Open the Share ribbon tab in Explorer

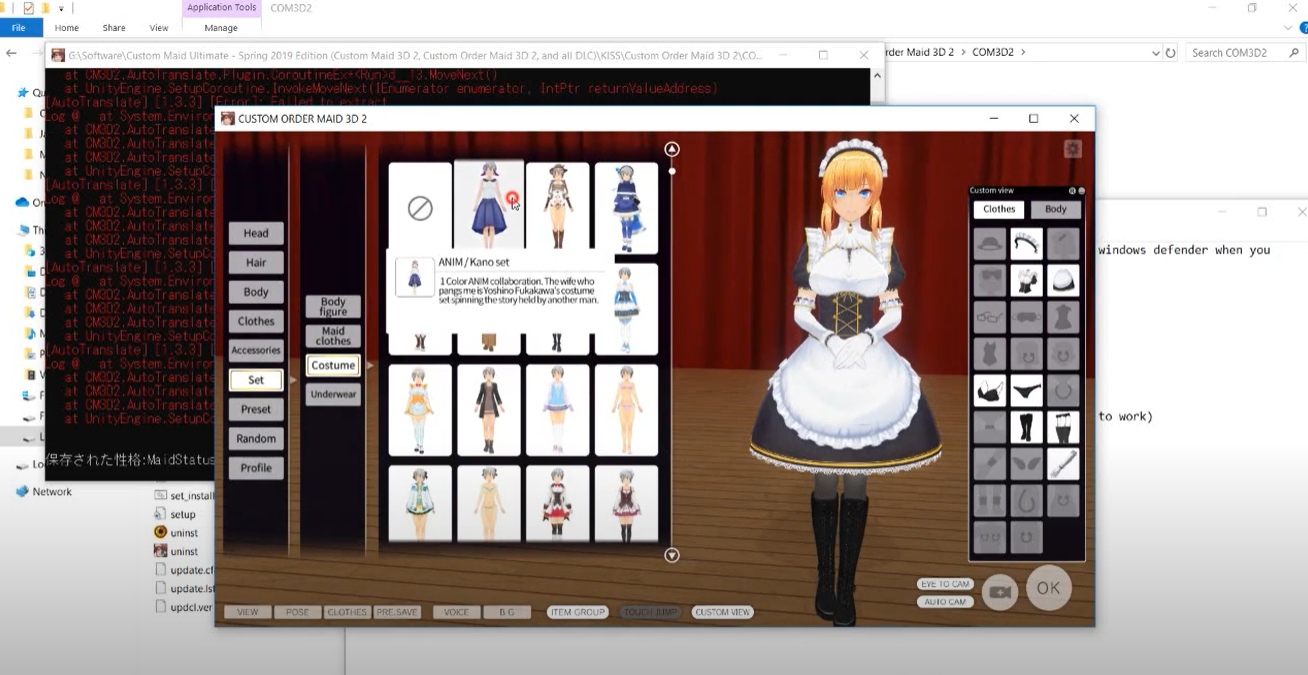click(114, 28)
